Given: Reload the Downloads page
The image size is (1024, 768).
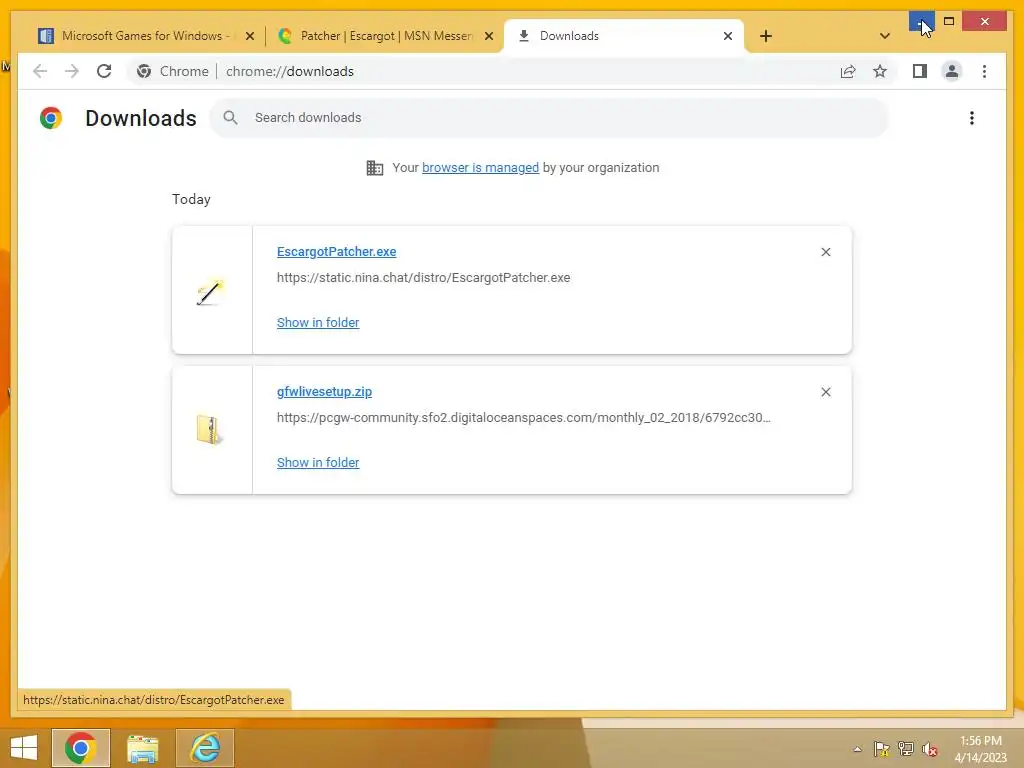Looking at the screenshot, I should [x=104, y=71].
